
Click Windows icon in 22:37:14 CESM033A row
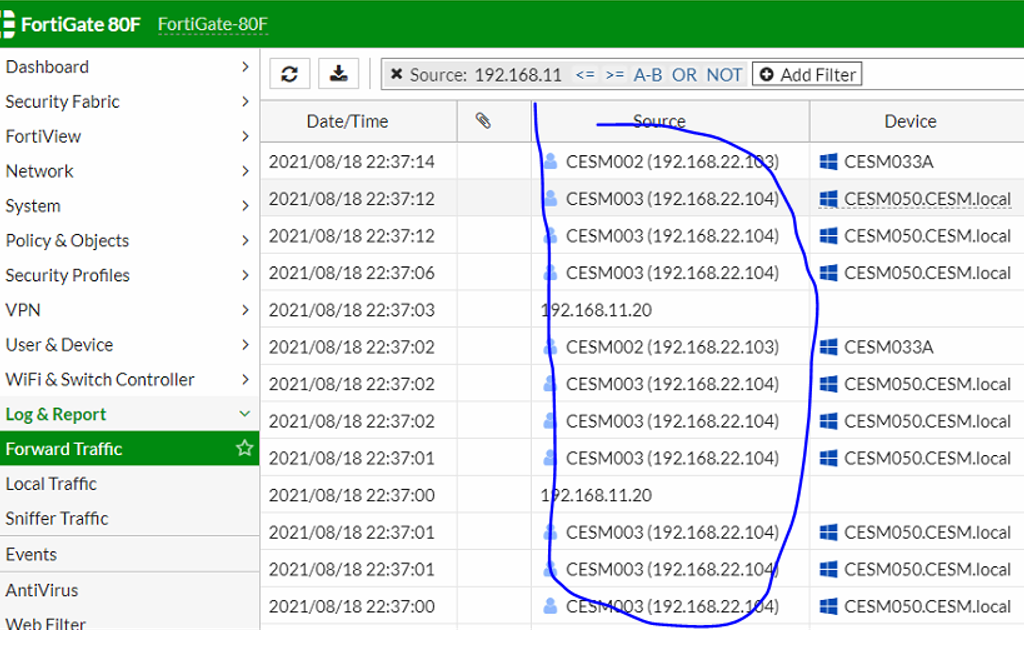click(828, 161)
